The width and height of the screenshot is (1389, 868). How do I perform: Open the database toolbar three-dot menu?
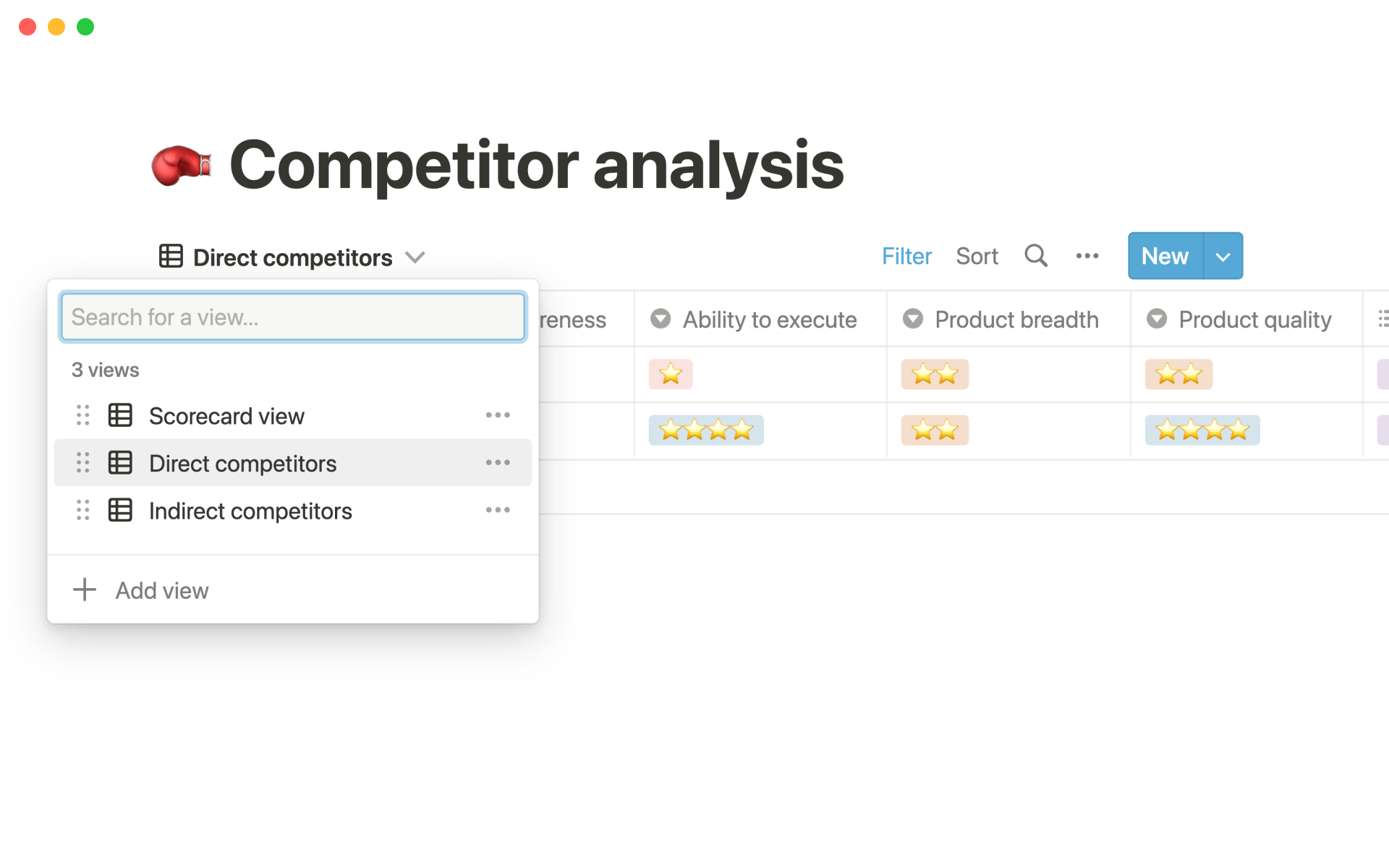pyautogui.click(x=1087, y=256)
